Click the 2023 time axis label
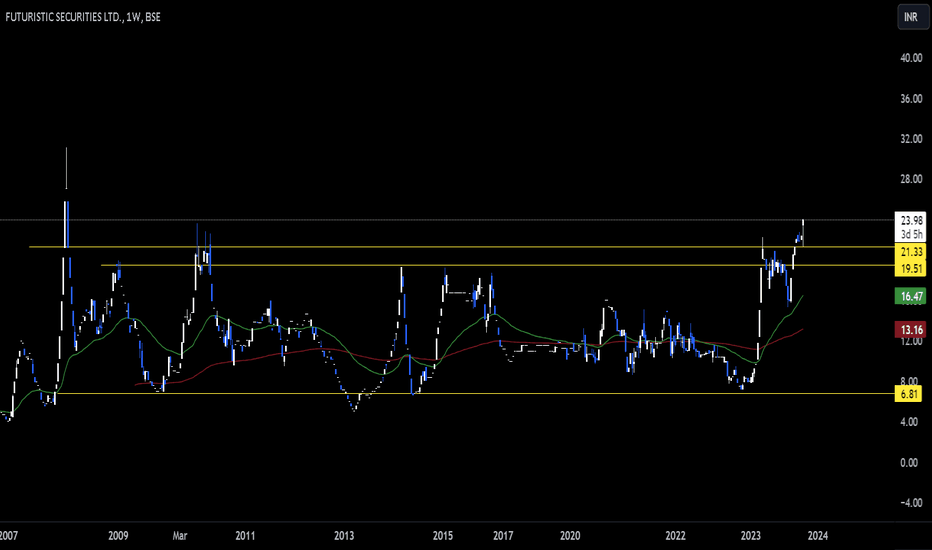932x550 pixels. [x=750, y=536]
